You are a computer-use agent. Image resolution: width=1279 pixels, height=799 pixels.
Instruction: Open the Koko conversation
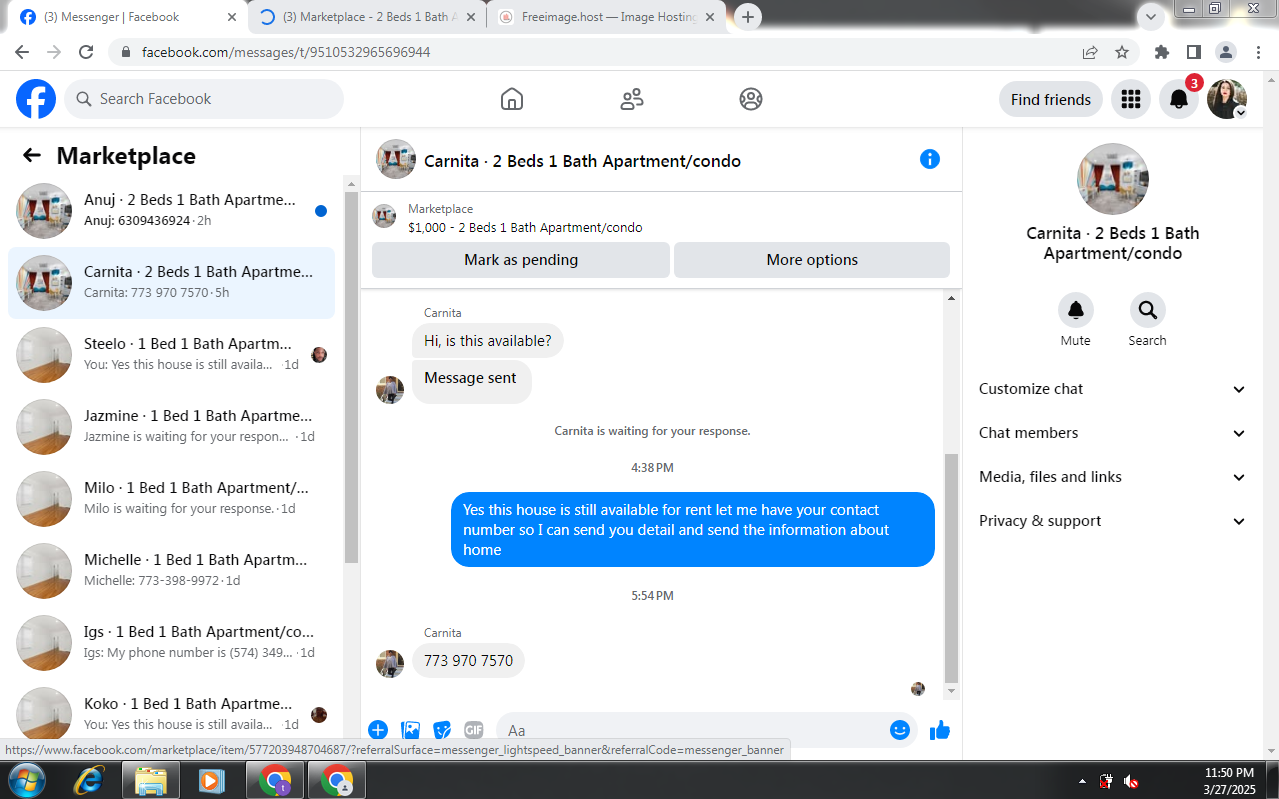tap(172, 712)
